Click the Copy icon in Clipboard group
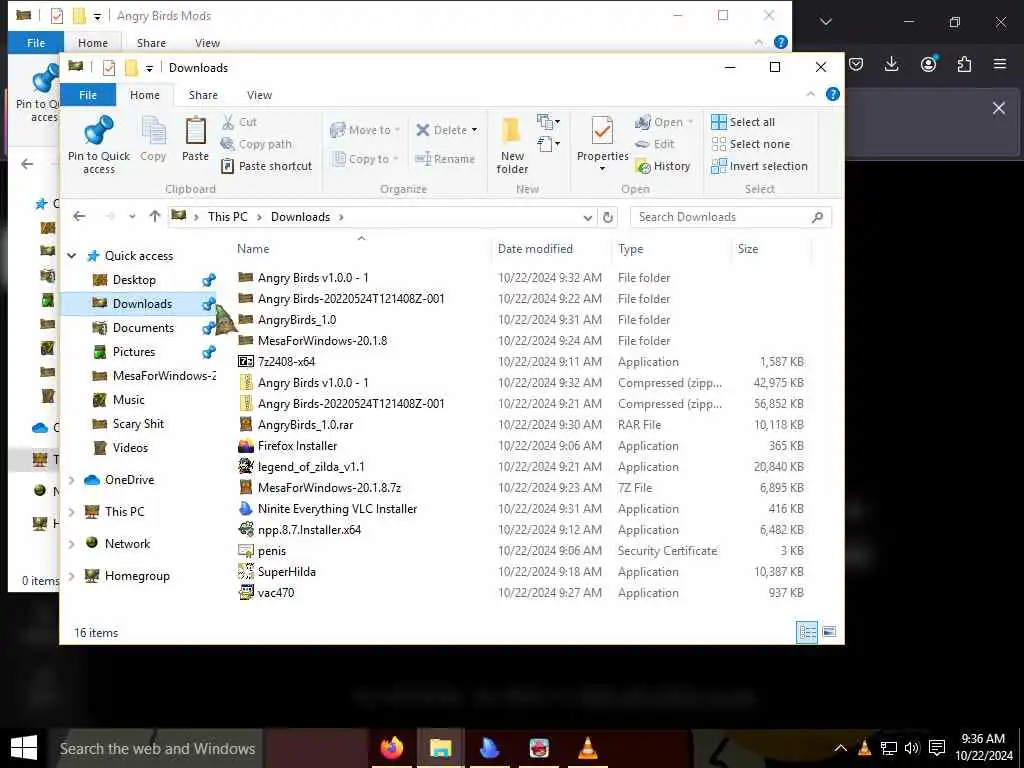1024x768 pixels. click(153, 138)
